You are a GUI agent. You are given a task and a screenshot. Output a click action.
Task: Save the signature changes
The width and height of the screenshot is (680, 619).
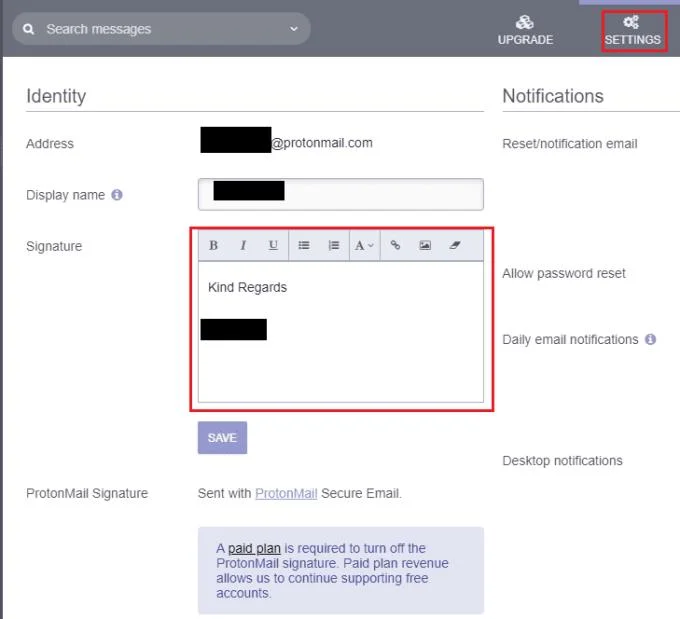pos(222,438)
